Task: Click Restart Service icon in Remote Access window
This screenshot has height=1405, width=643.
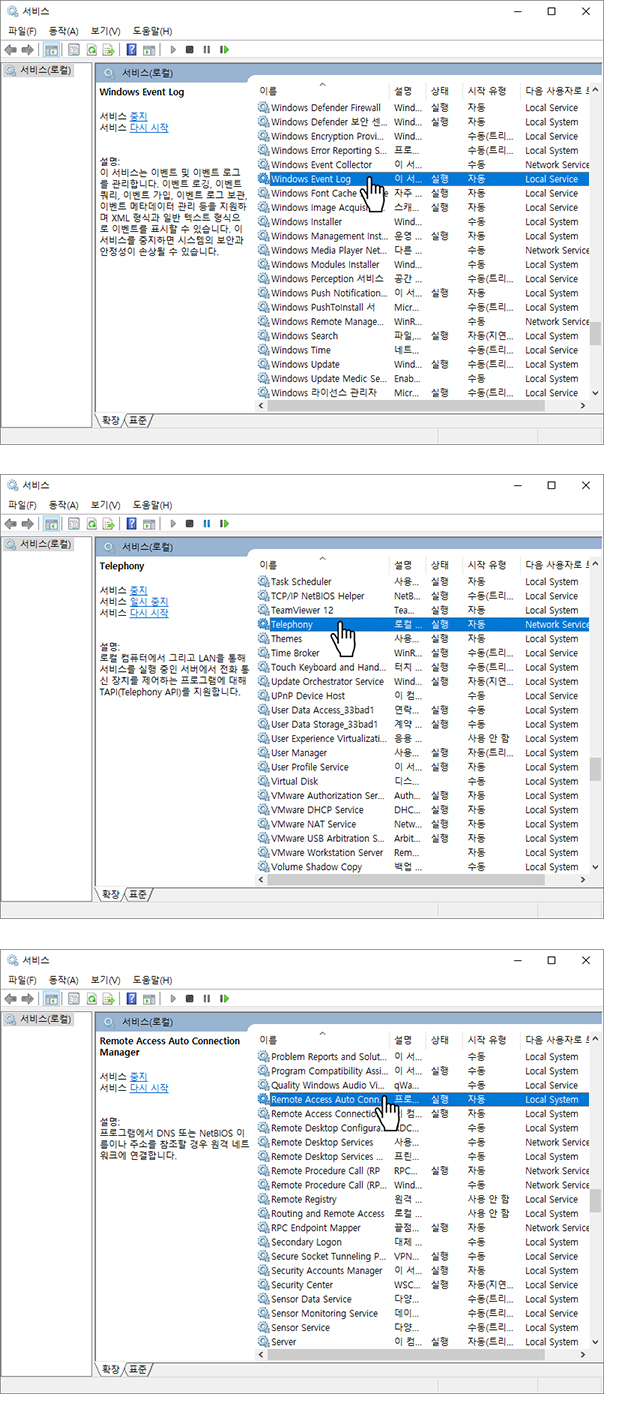Action: (224, 998)
